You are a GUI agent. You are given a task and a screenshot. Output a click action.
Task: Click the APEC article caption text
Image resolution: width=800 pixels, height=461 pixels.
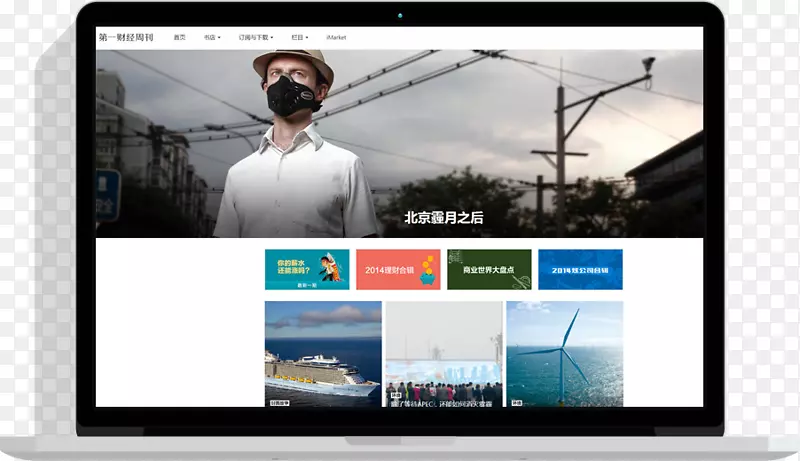click(442, 403)
